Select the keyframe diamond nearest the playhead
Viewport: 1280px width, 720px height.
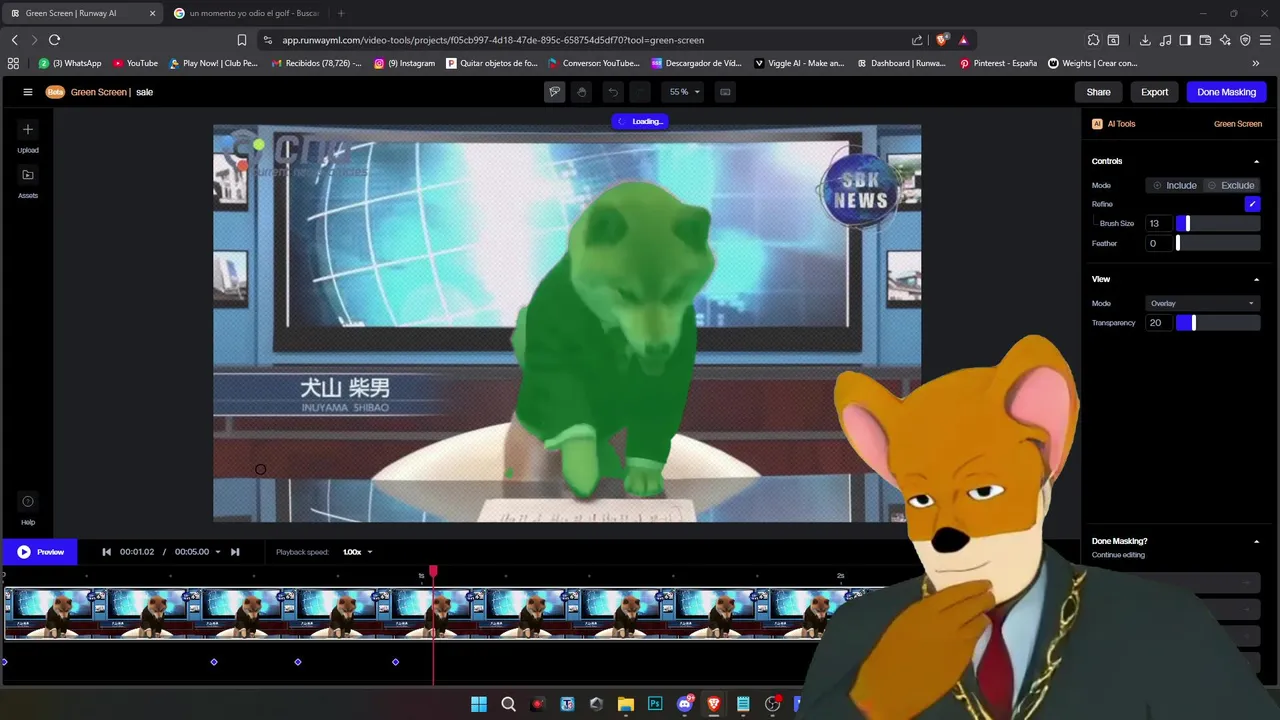tap(396, 662)
